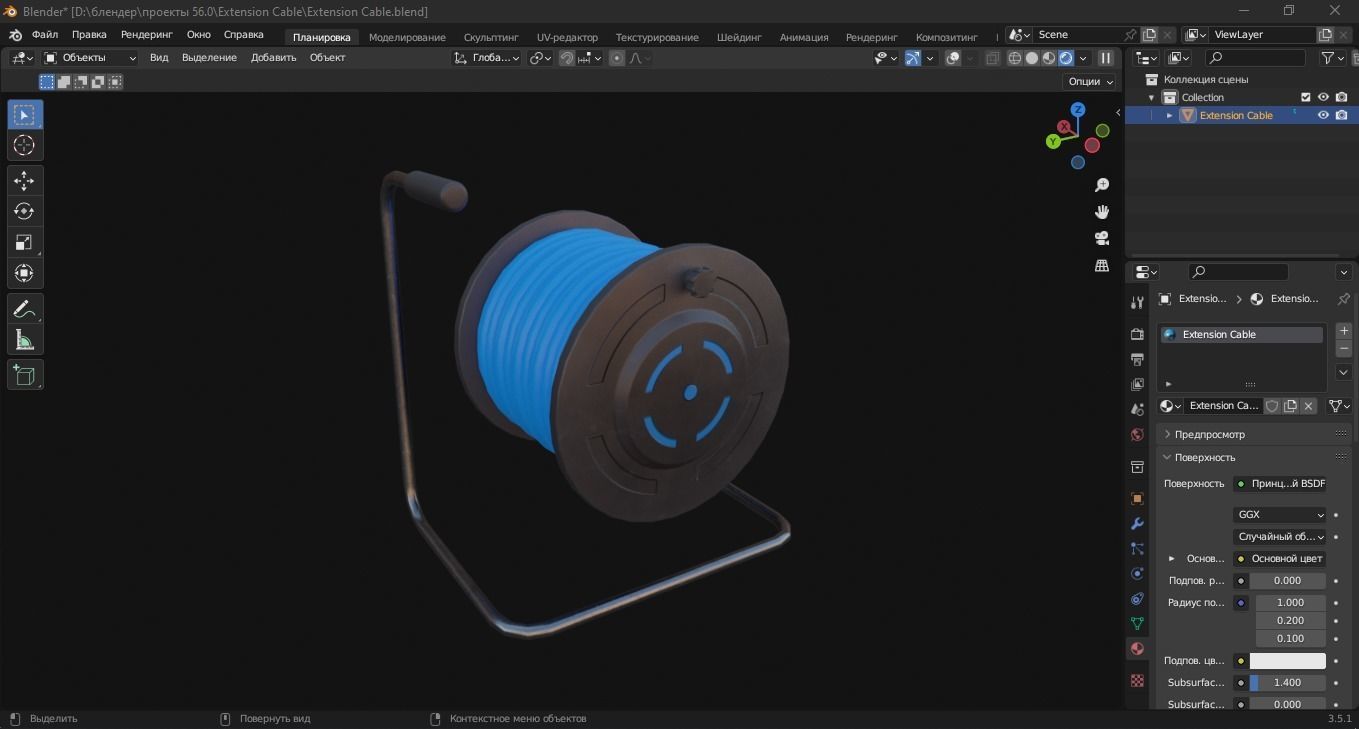Select the Move tool in the toolbar
Viewport: 1359px width, 729px height.
click(x=24, y=181)
